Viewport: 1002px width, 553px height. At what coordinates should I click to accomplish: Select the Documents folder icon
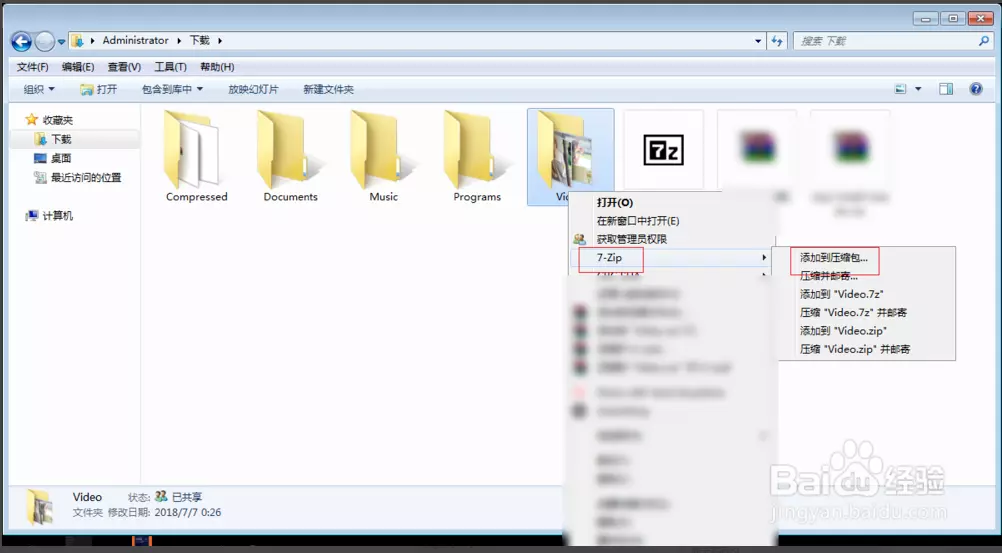click(x=289, y=150)
